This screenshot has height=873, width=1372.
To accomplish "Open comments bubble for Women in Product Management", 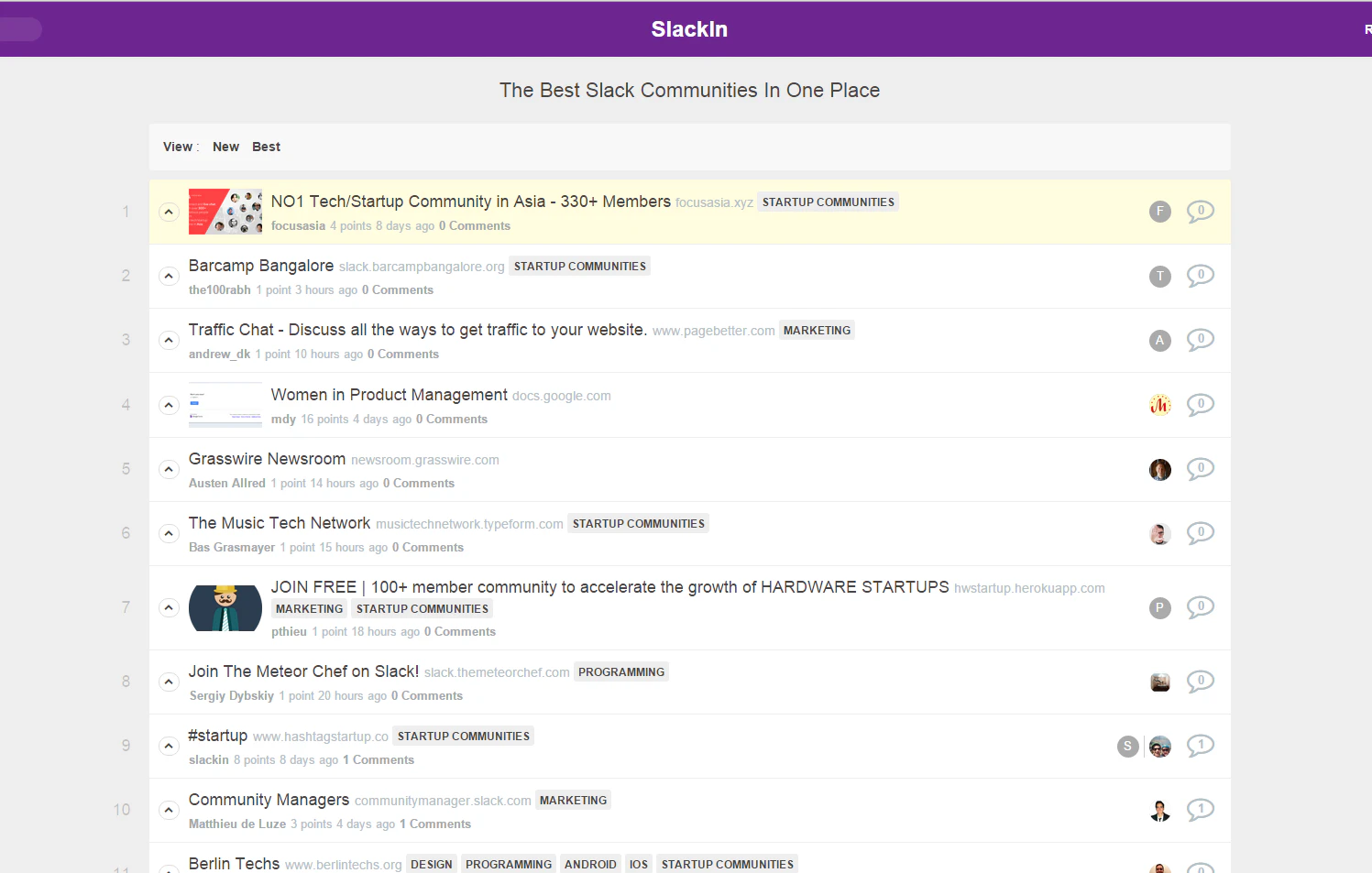I will coord(1201,405).
